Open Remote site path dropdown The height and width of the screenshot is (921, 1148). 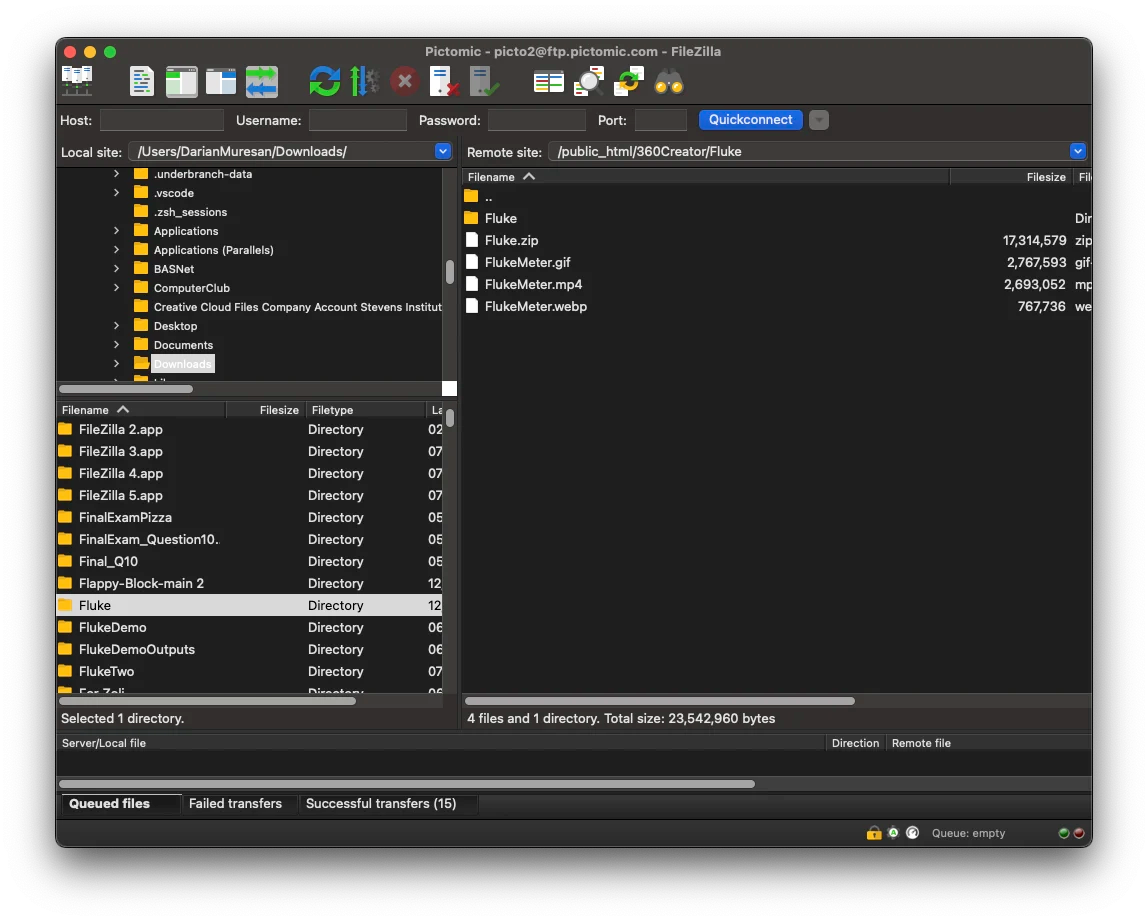[x=1077, y=151]
